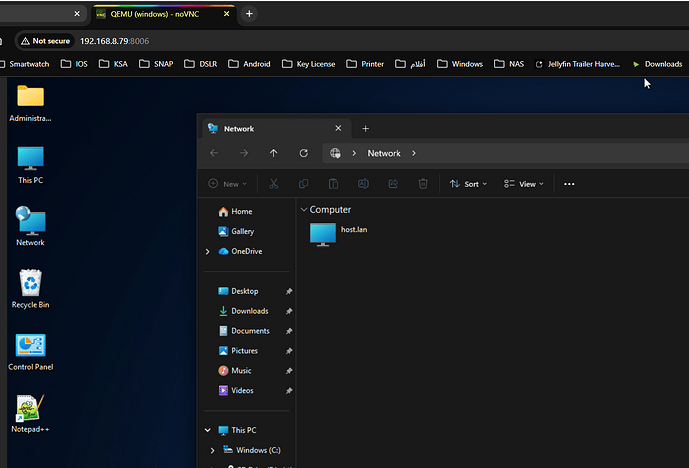Open the See more three-dots menu
This screenshot has height=468, width=689.
[569, 184]
